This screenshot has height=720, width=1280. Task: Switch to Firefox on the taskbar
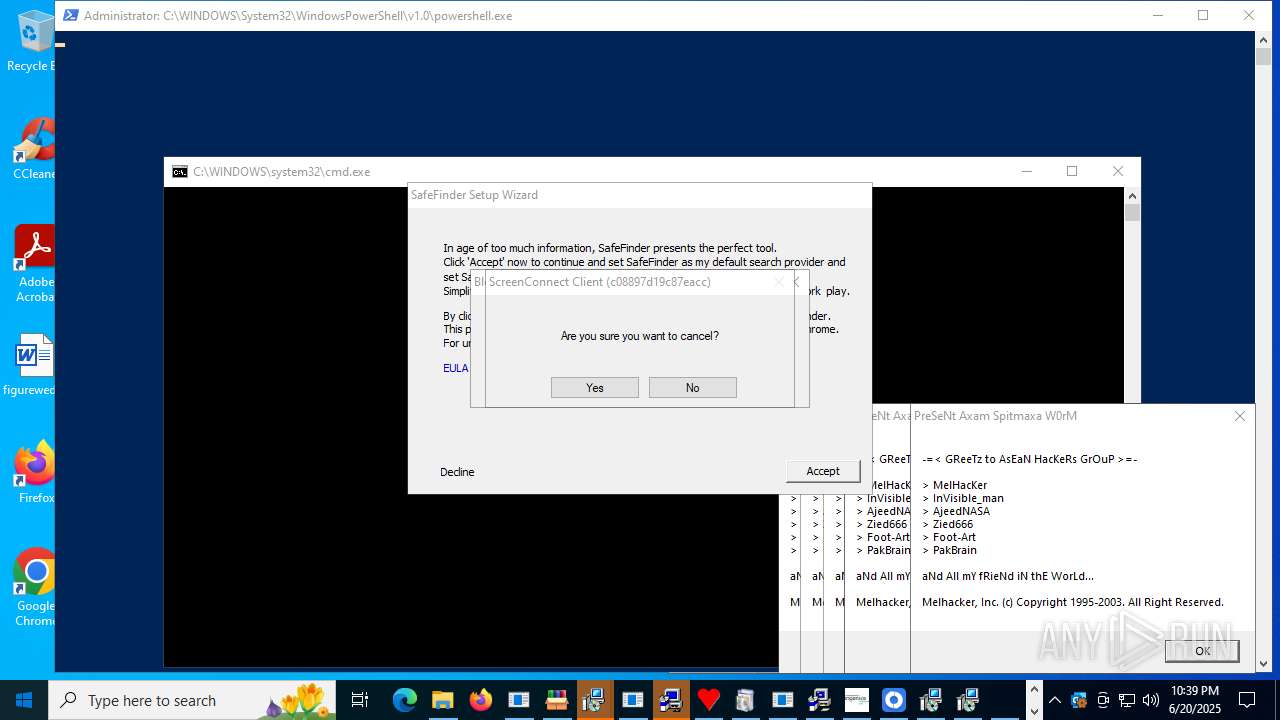coord(481,700)
